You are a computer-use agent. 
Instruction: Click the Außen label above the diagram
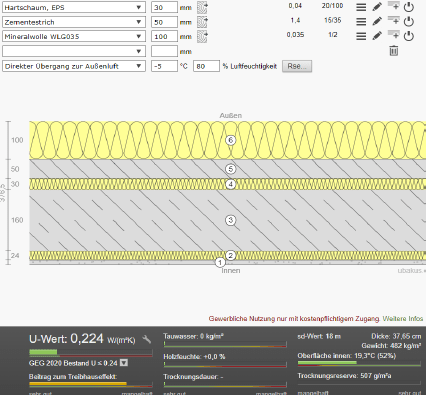pos(231,116)
